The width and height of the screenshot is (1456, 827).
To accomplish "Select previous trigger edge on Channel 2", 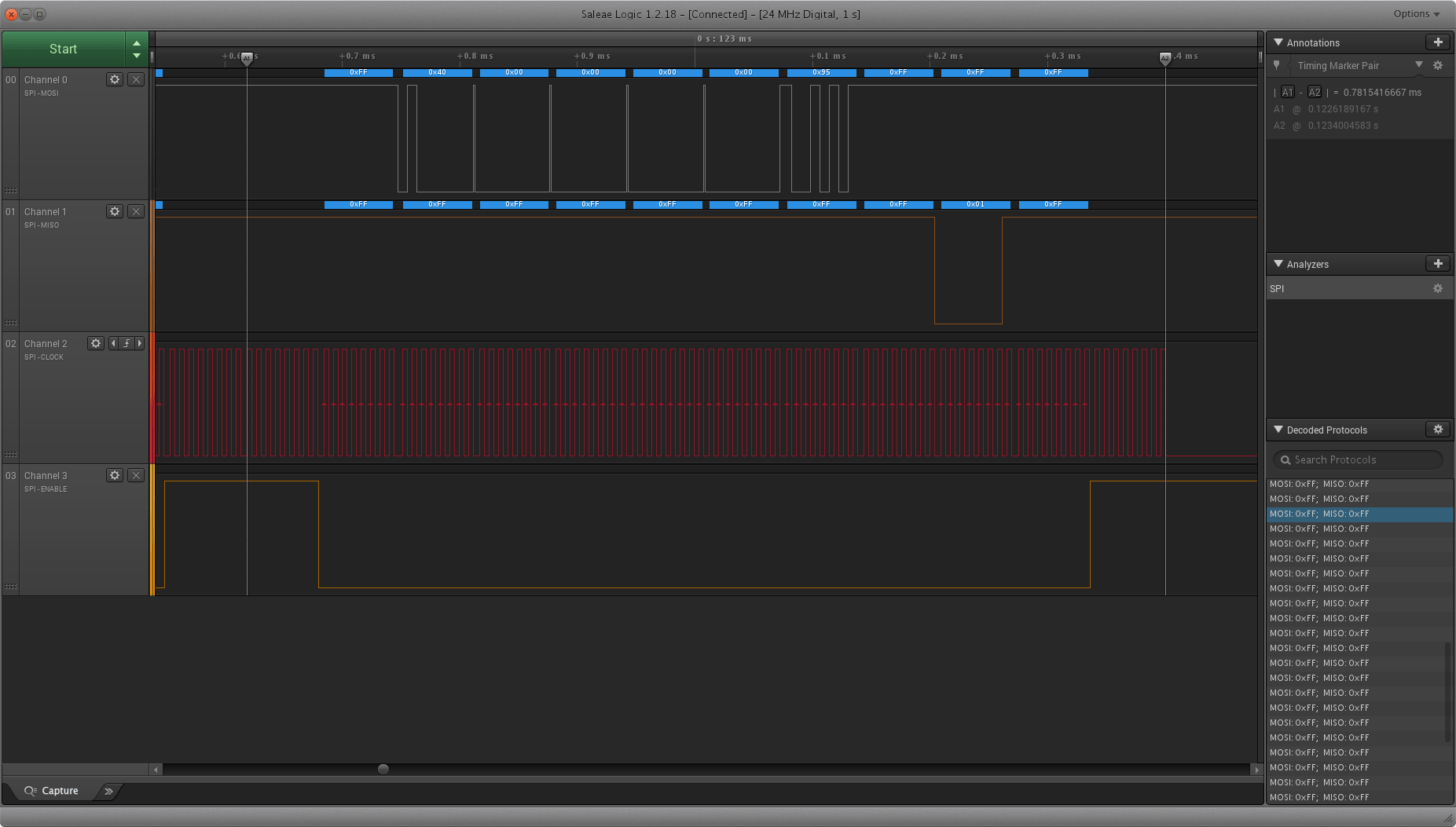I will pyautogui.click(x=113, y=343).
